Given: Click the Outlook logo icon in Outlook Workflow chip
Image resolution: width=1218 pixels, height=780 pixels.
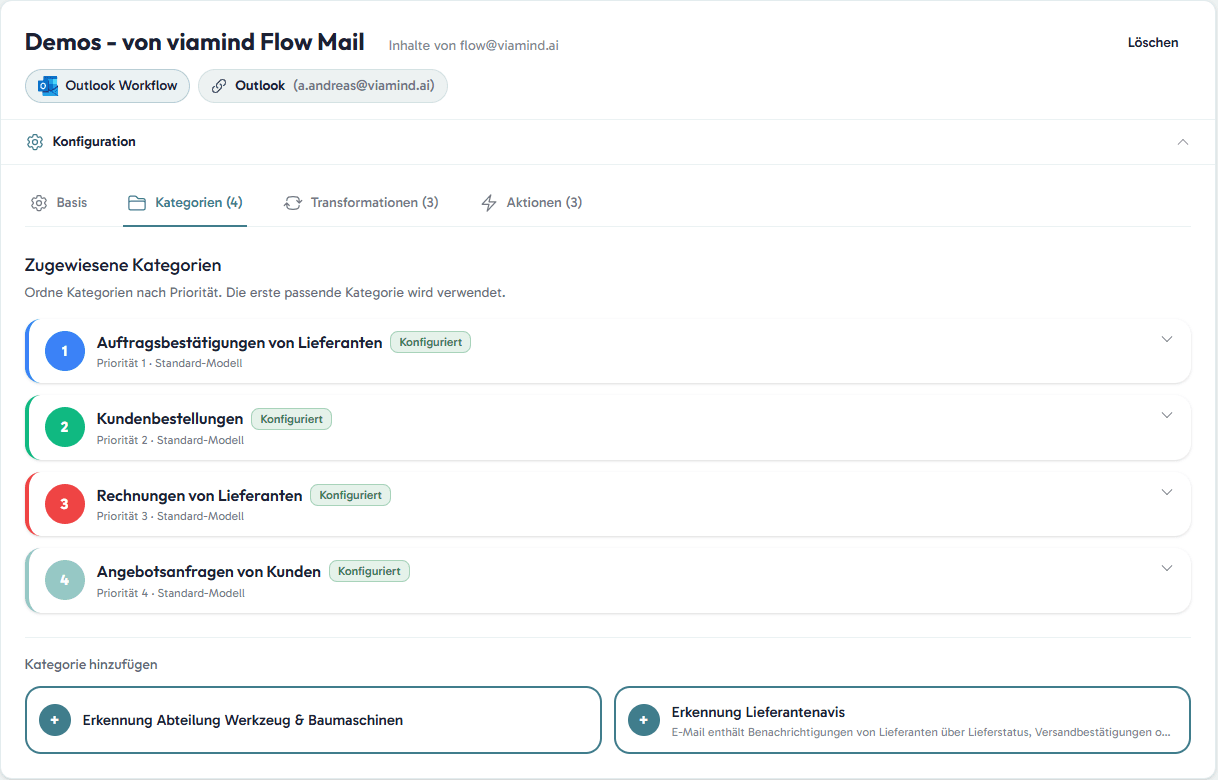Looking at the screenshot, I should pos(47,86).
